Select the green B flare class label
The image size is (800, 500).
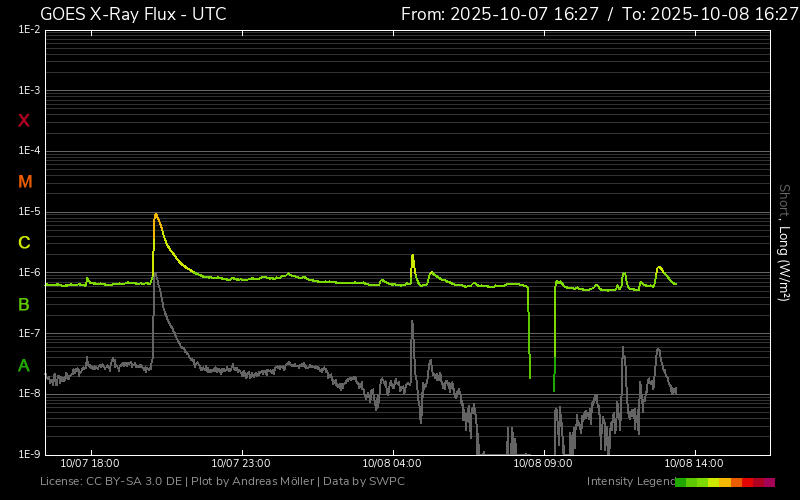[23, 305]
